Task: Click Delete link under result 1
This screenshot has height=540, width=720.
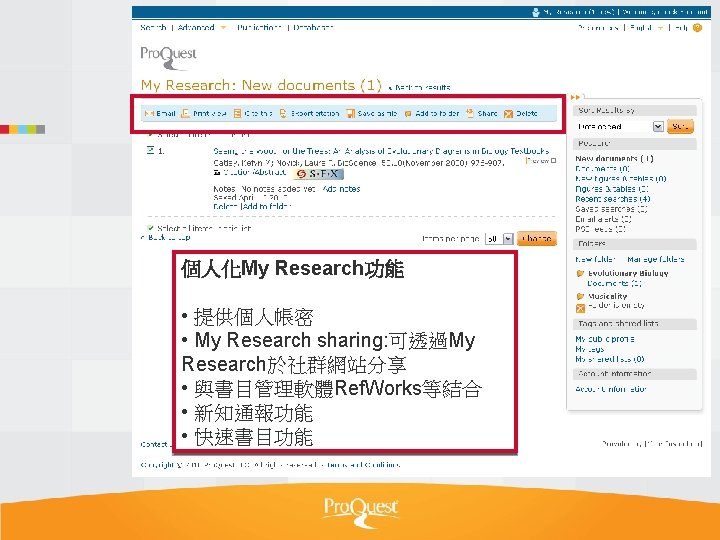Action: tap(225, 207)
